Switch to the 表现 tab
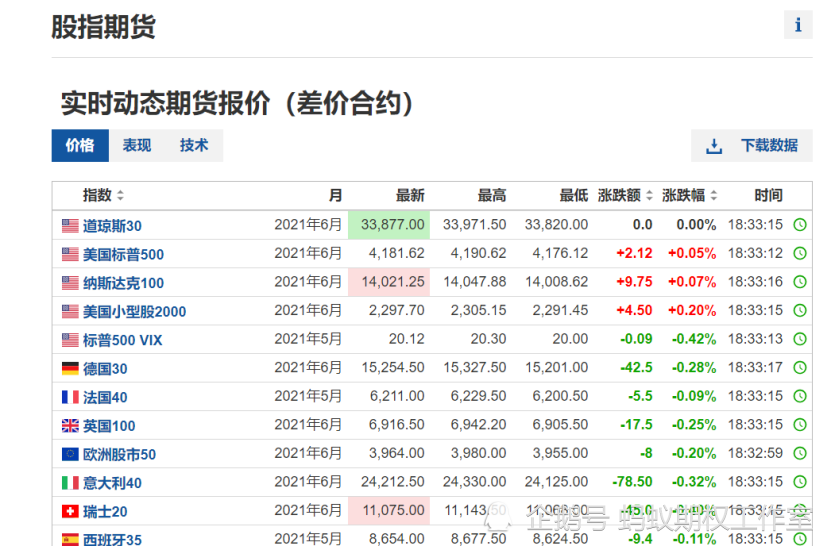Screen dimensions: 831x547 point(137,145)
